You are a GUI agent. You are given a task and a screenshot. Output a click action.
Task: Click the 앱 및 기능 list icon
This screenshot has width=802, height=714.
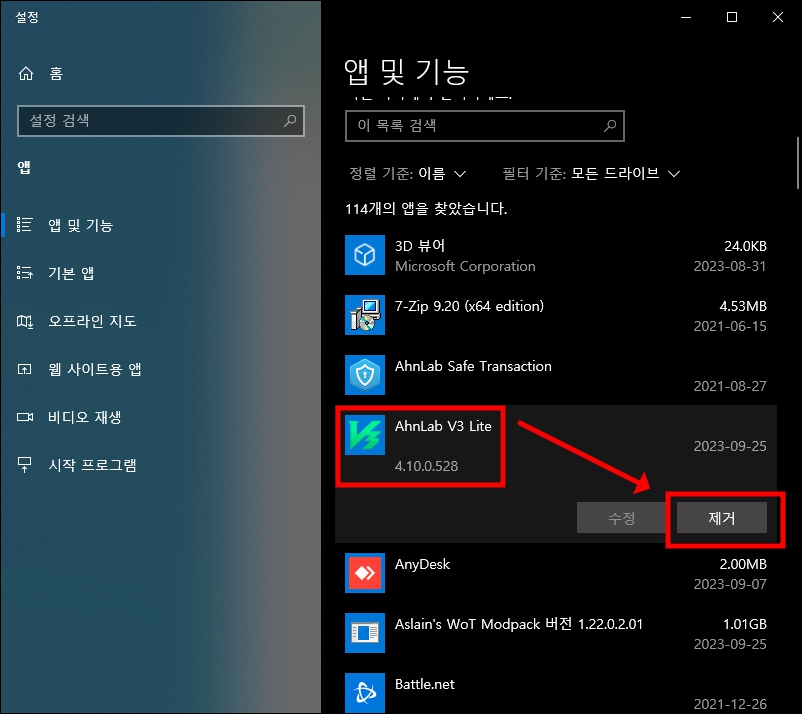point(25,225)
